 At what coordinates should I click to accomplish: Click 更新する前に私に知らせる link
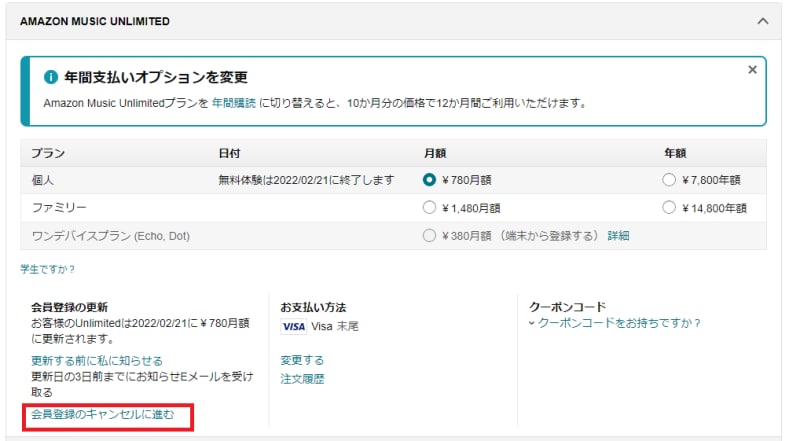[x=96, y=360]
